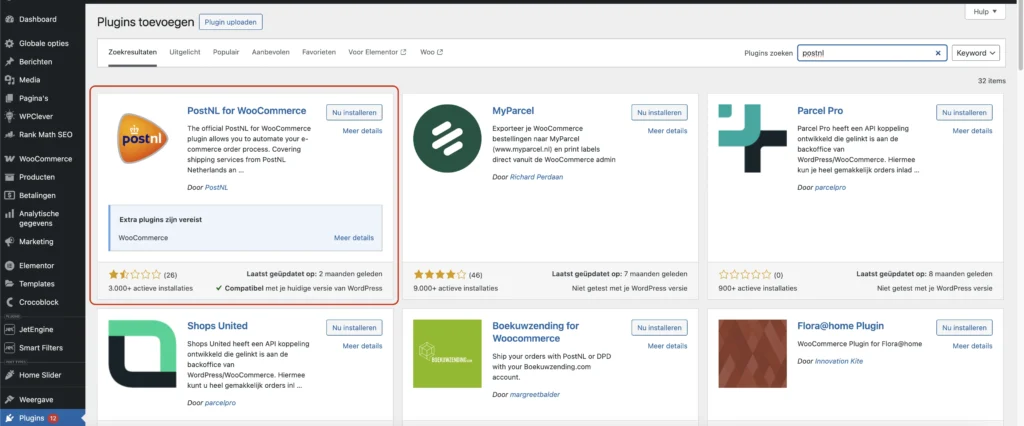Clear the search field with the X icon
The width and height of the screenshot is (1024, 426).
click(x=938, y=53)
